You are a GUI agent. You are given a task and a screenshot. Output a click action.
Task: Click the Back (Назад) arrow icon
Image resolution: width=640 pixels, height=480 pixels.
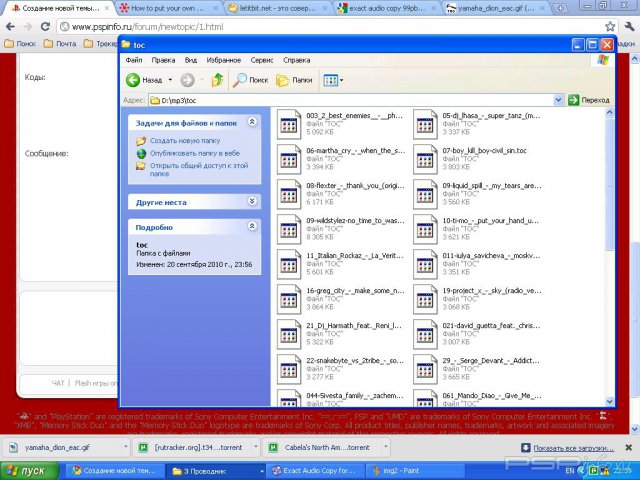pyautogui.click(x=134, y=80)
